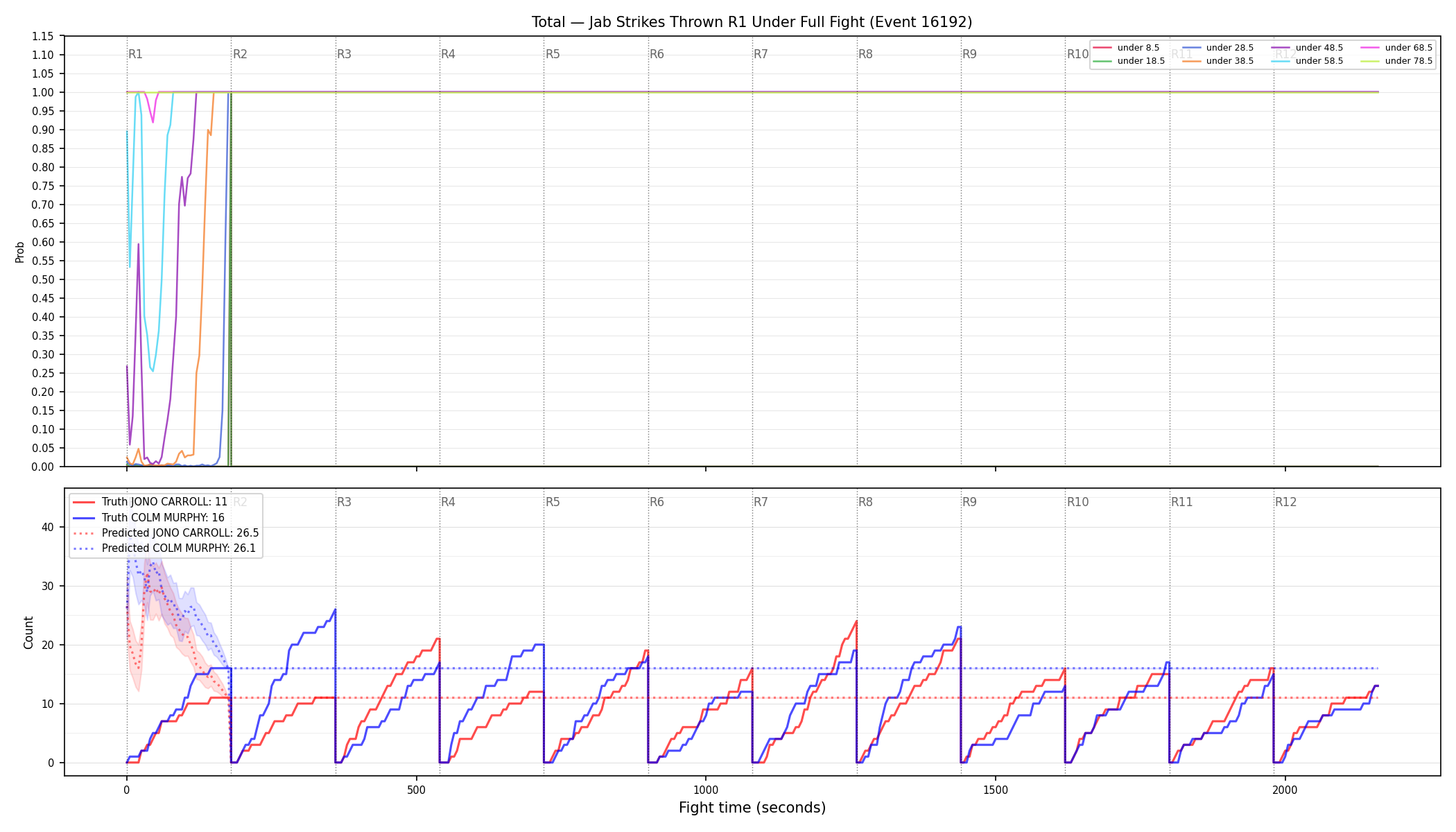
Task: Click the 1500 tick on the time axis
Action: coord(996,790)
